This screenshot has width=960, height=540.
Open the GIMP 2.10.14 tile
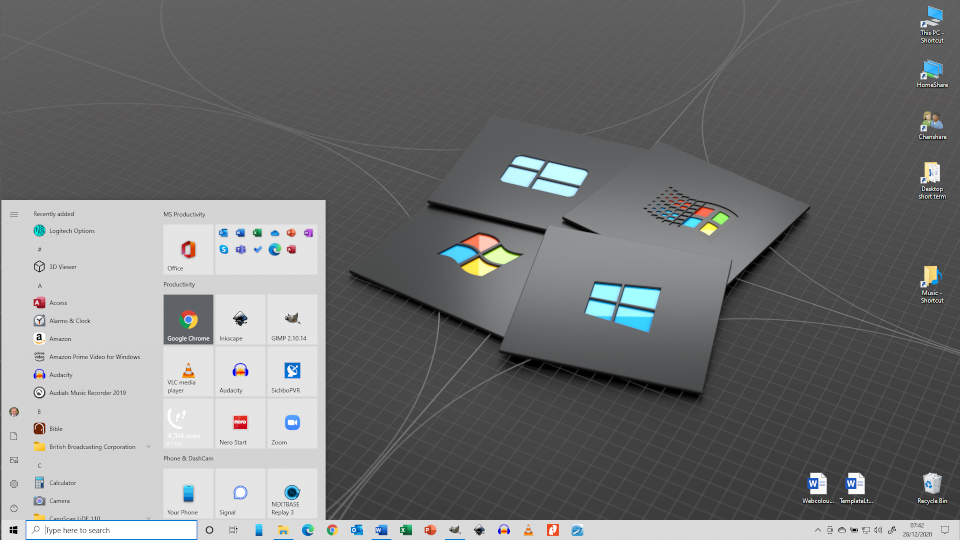point(292,320)
